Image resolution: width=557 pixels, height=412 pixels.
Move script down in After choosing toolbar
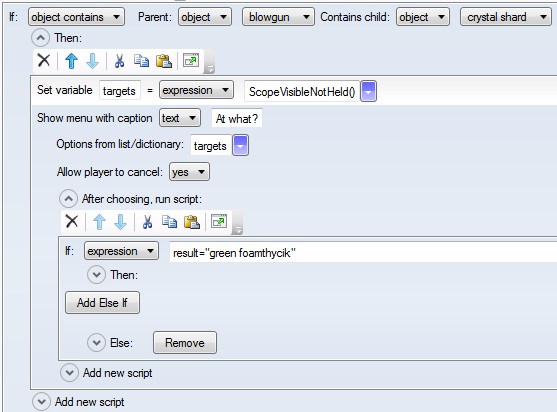(120, 222)
